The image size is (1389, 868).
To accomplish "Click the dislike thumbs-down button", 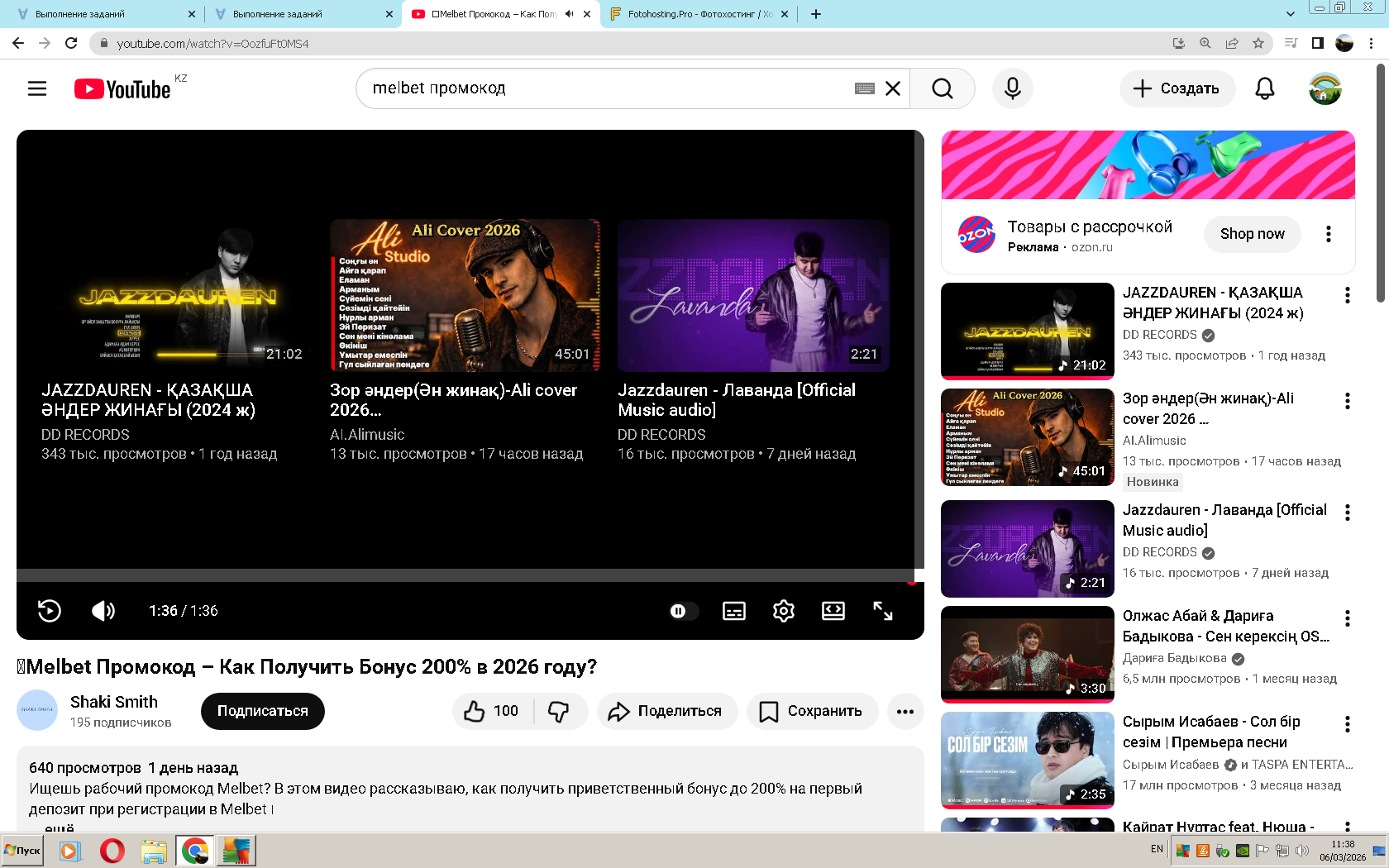I will [559, 711].
